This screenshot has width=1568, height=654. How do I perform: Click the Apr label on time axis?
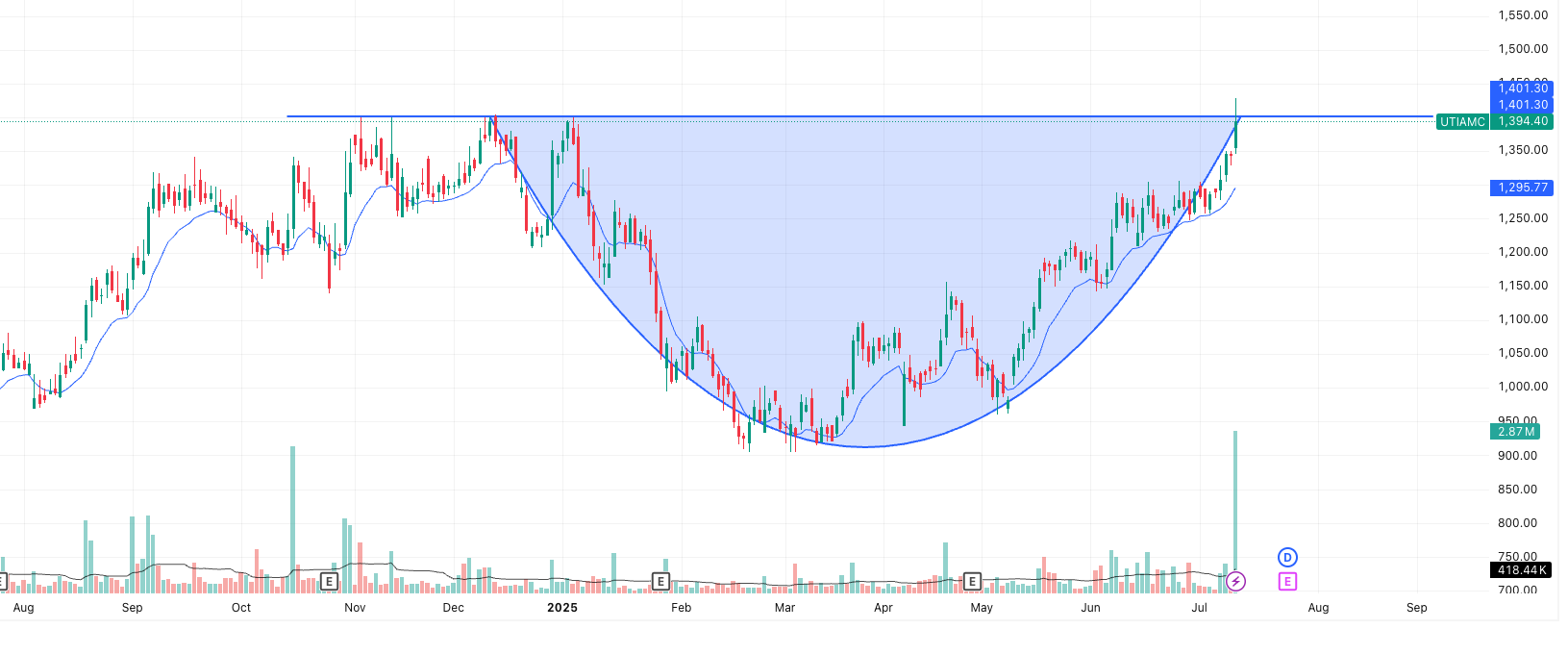pos(883,608)
